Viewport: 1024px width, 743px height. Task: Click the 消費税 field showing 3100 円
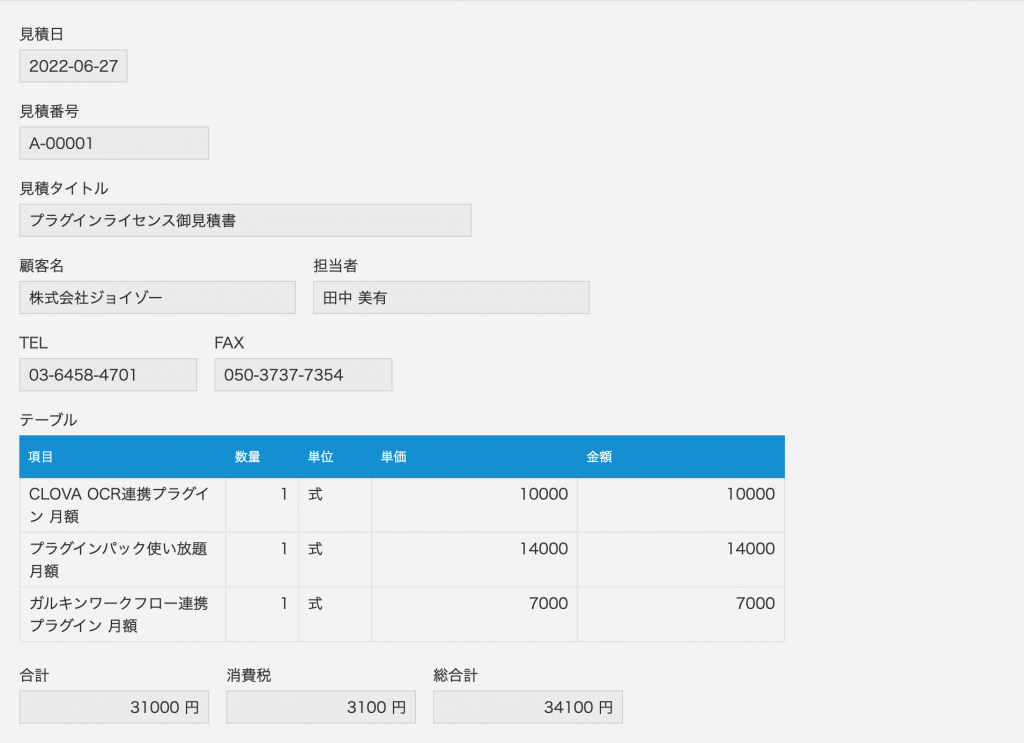coord(321,707)
